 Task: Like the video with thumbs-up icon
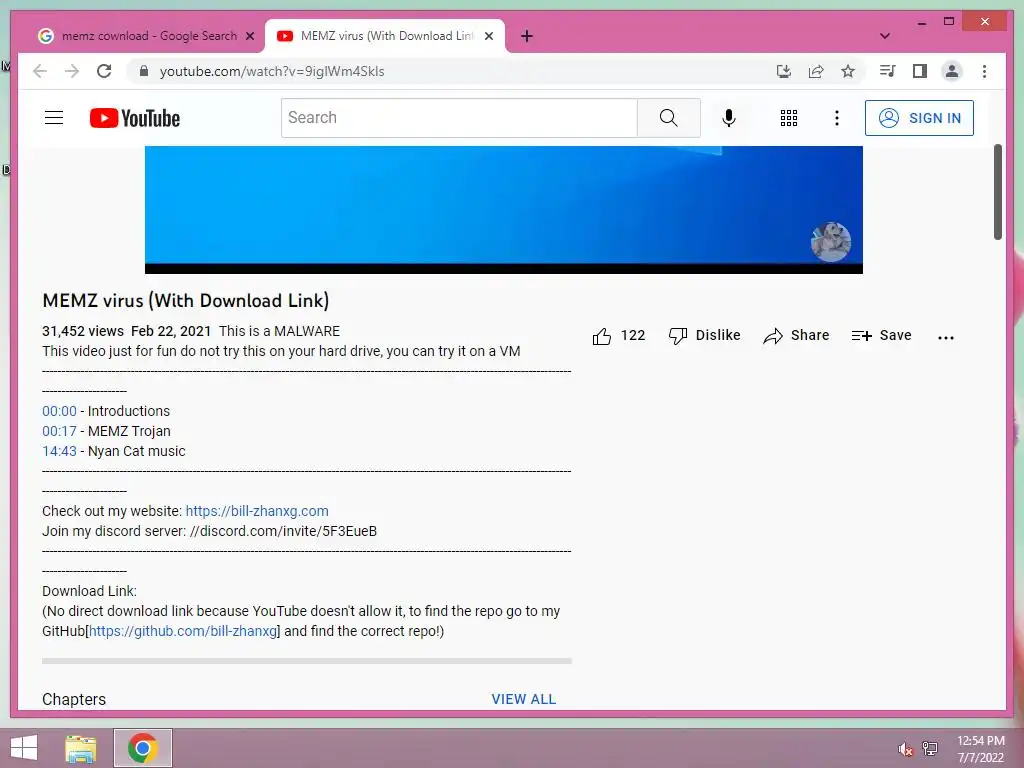(601, 336)
